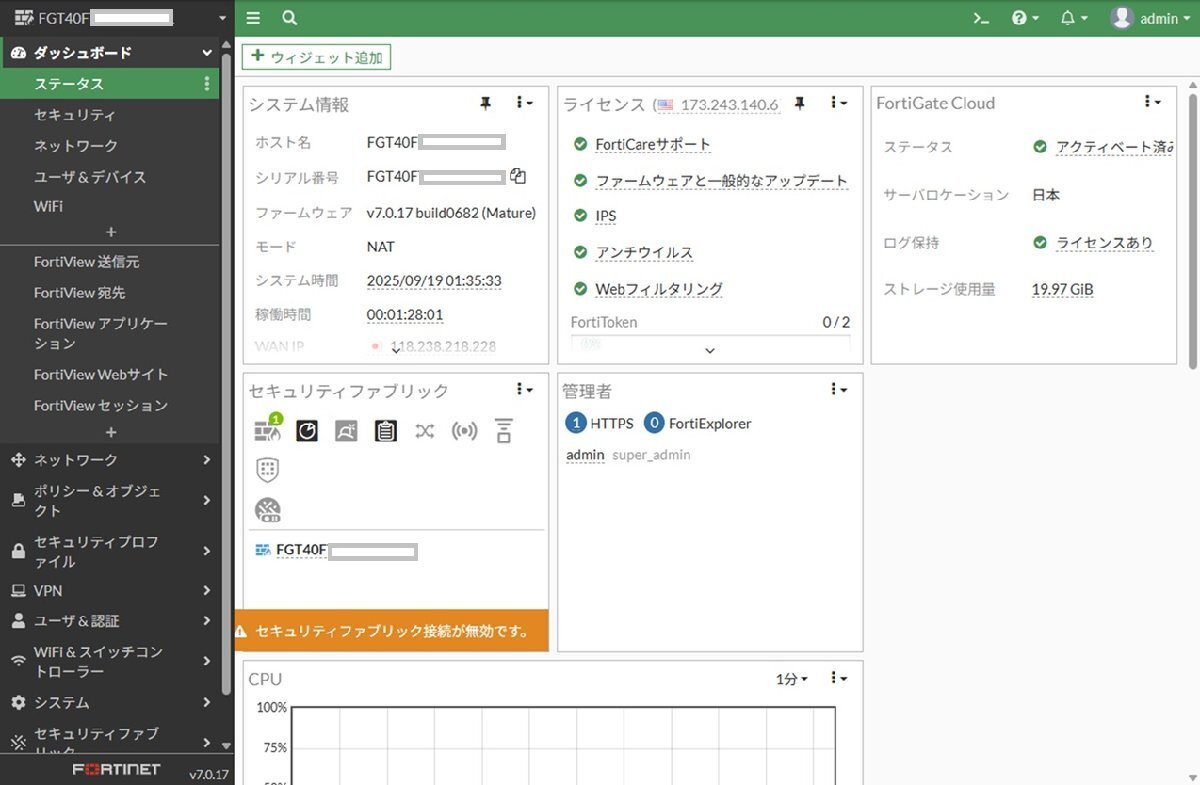Open FortiView 送信元 in sidebar
The height and width of the screenshot is (785, 1200).
[87, 262]
